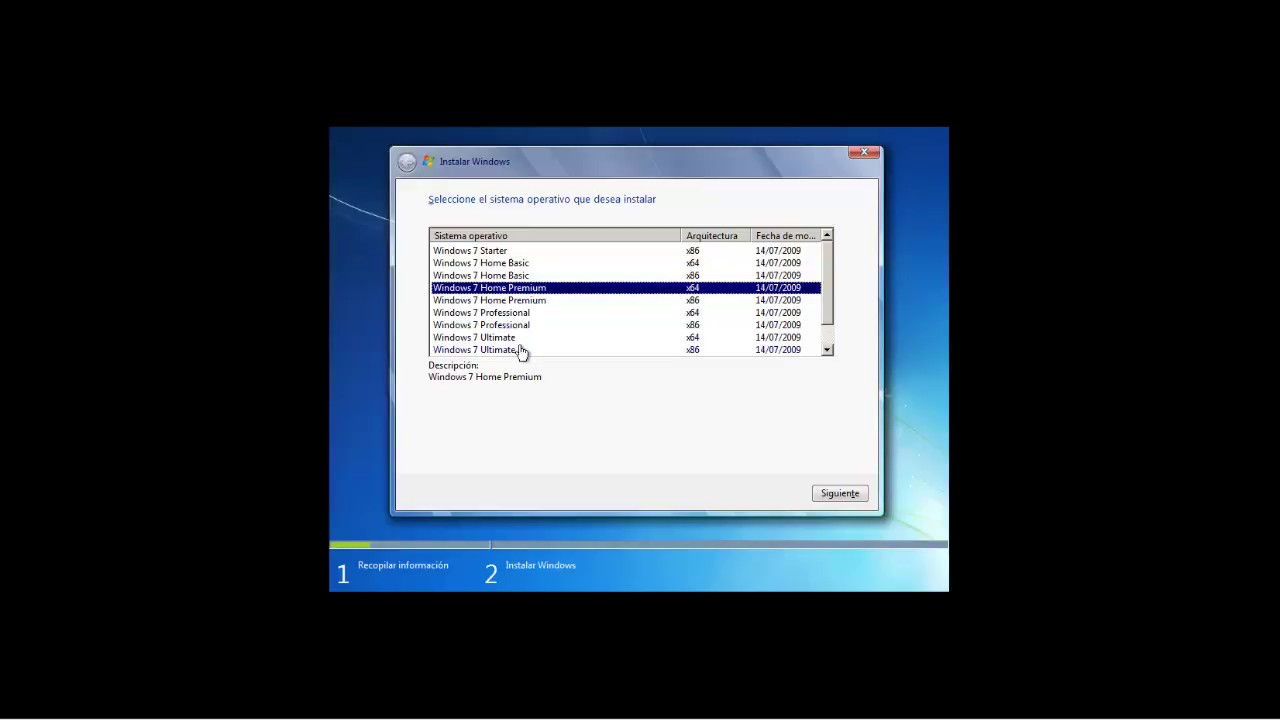The width and height of the screenshot is (1280, 720).
Task: Click the Siguiente button
Action: click(x=840, y=493)
